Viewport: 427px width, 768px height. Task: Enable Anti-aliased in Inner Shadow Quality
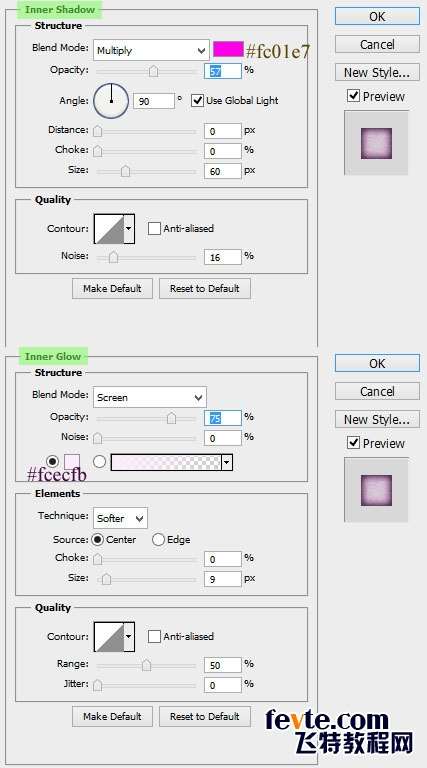click(x=154, y=228)
